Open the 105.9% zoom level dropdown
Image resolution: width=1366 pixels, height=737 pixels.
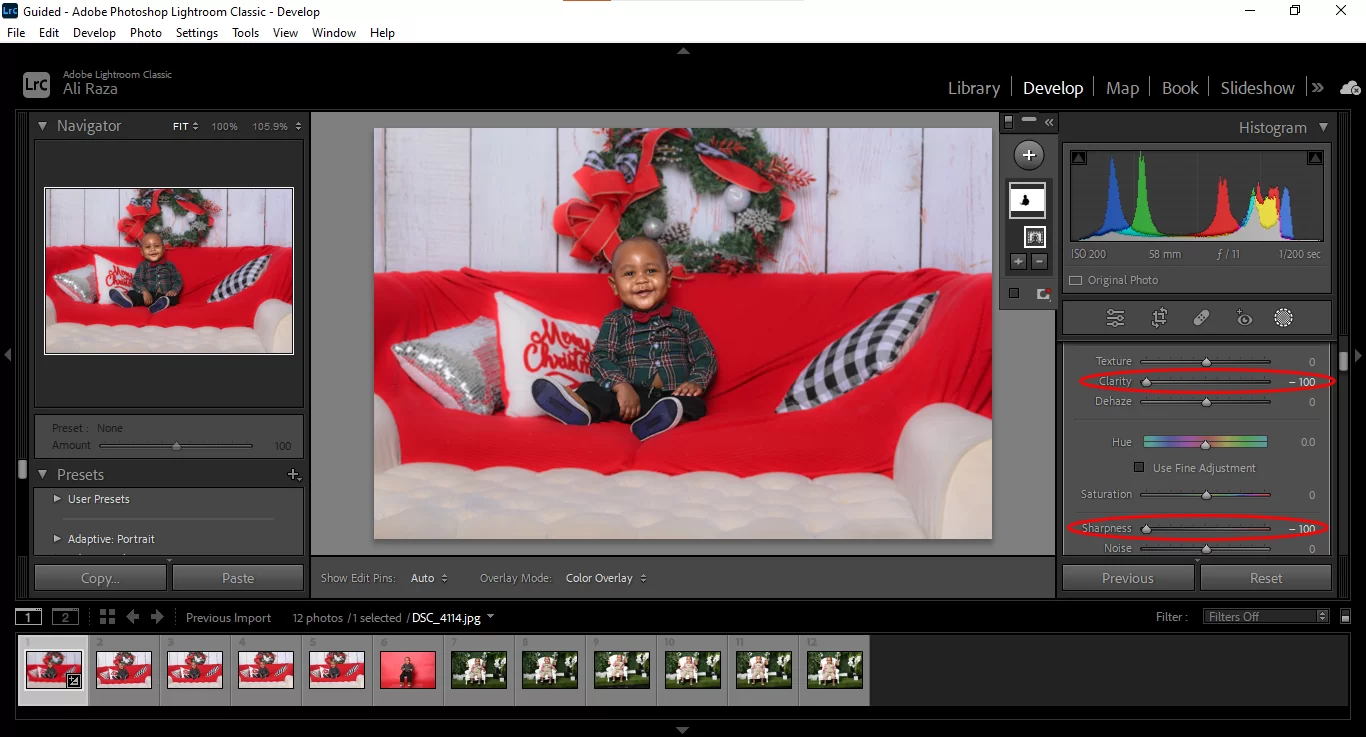coord(277,127)
